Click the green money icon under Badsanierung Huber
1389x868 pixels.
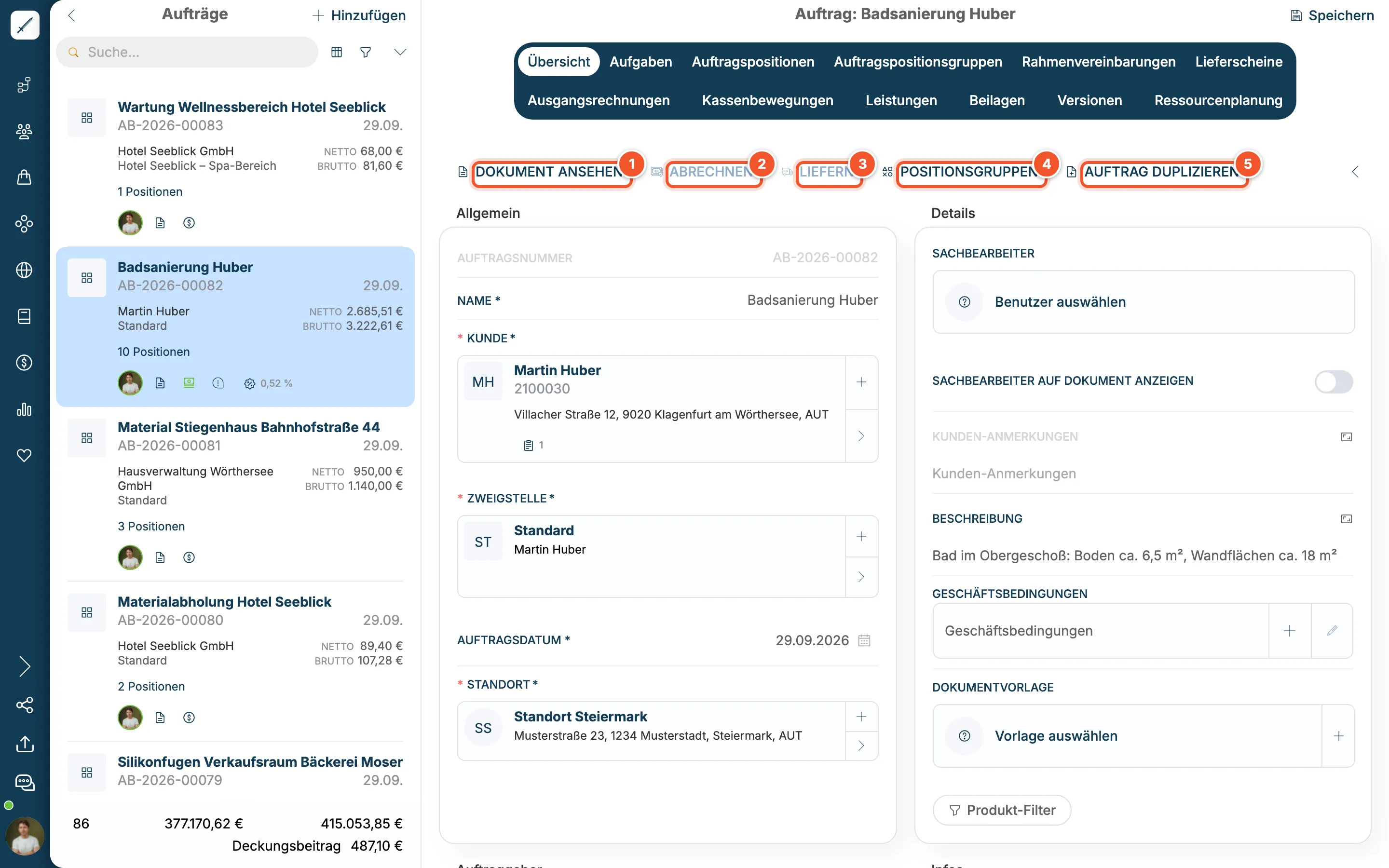pyautogui.click(x=189, y=383)
